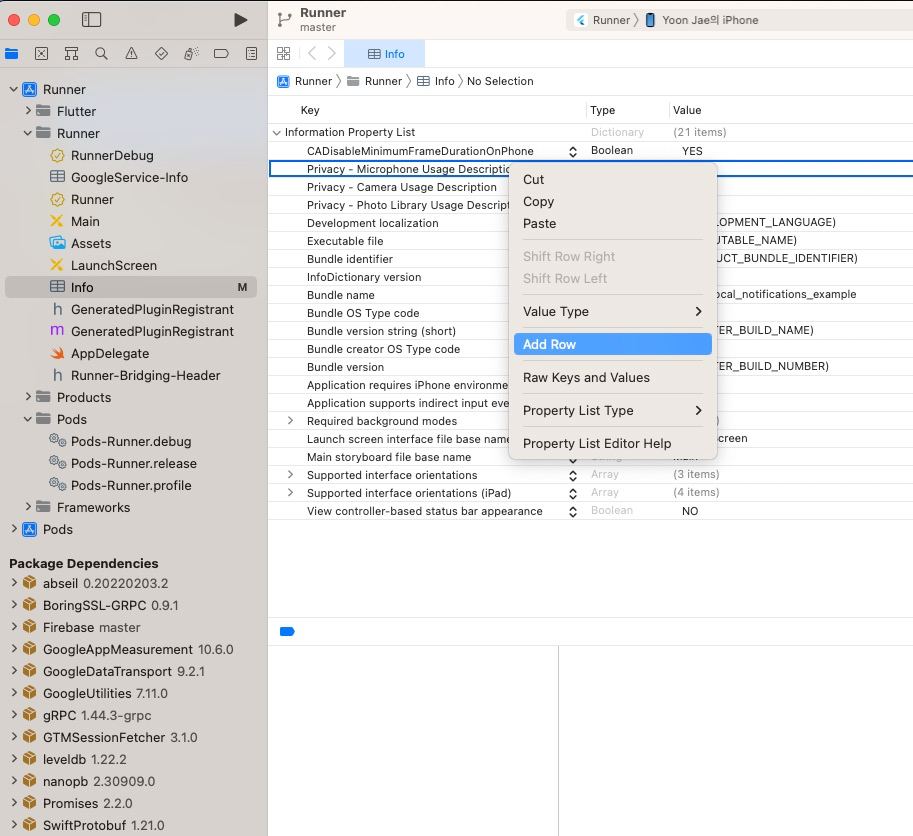Image resolution: width=913 pixels, height=836 pixels.
Task: Go back in editor history
Action: click(312, 54)
